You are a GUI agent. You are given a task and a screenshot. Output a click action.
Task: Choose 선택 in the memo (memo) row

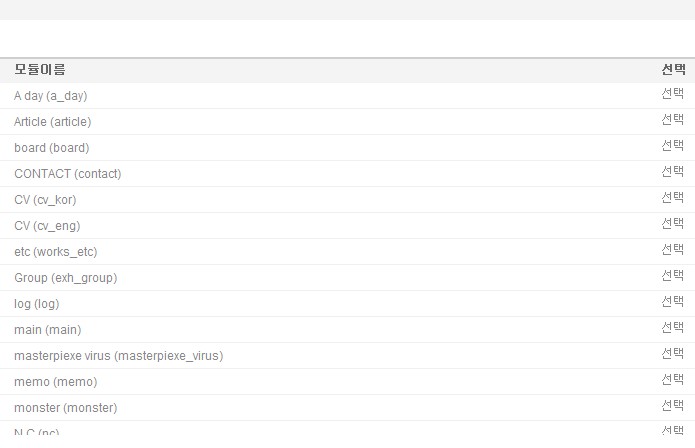click(672, 380)
